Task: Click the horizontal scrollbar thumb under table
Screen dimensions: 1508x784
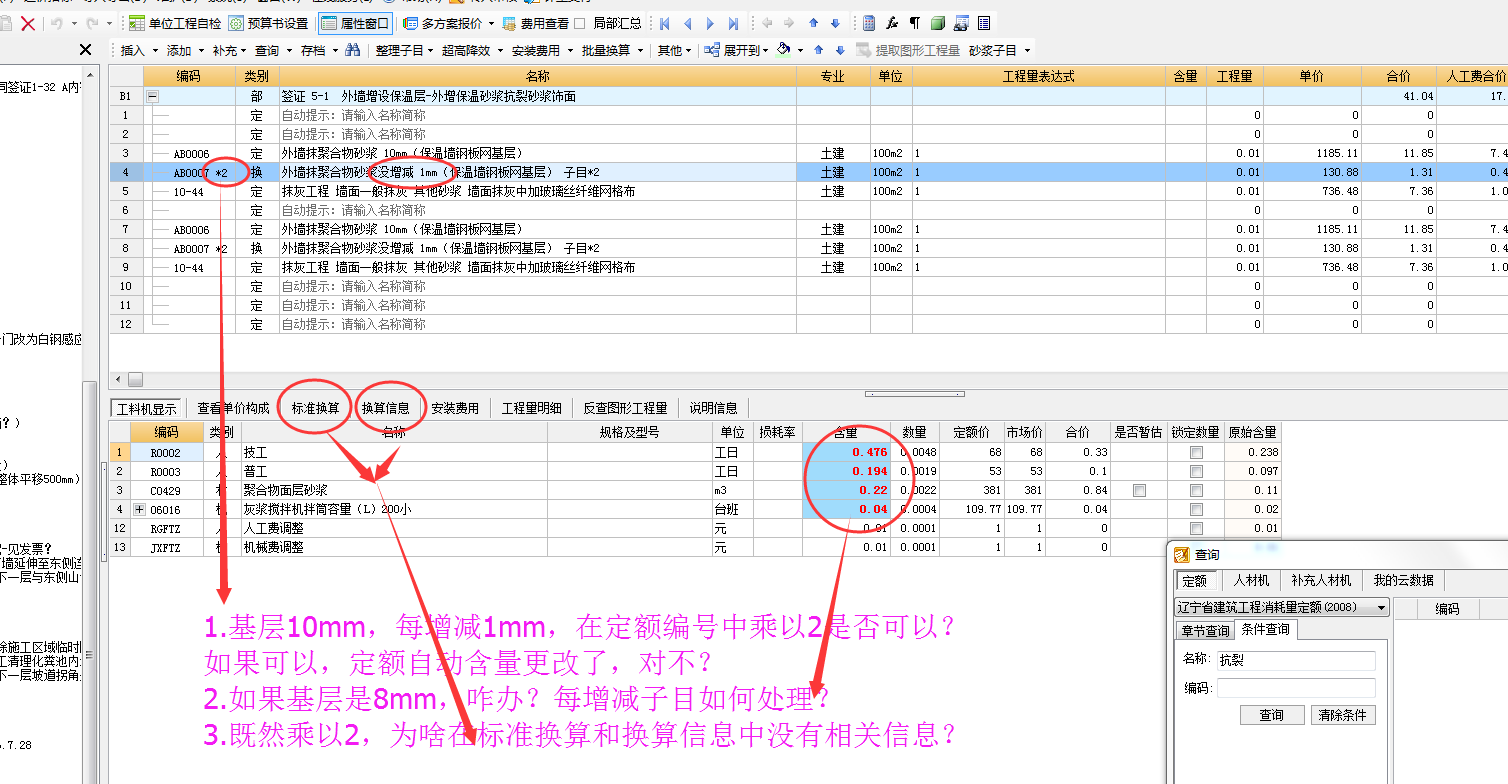Action: [x=135, y=379]
